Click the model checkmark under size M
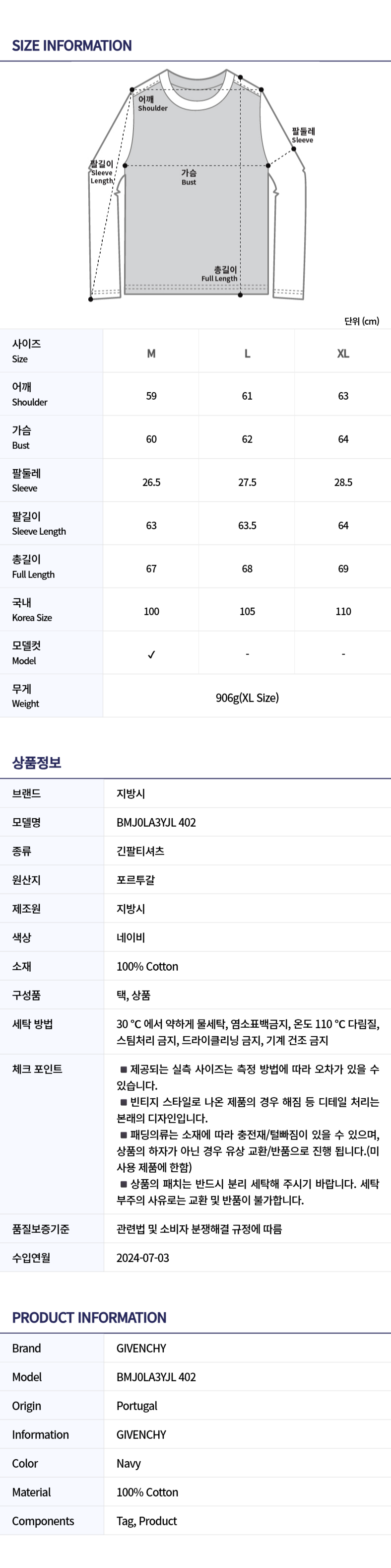 (x=151, y=654)
